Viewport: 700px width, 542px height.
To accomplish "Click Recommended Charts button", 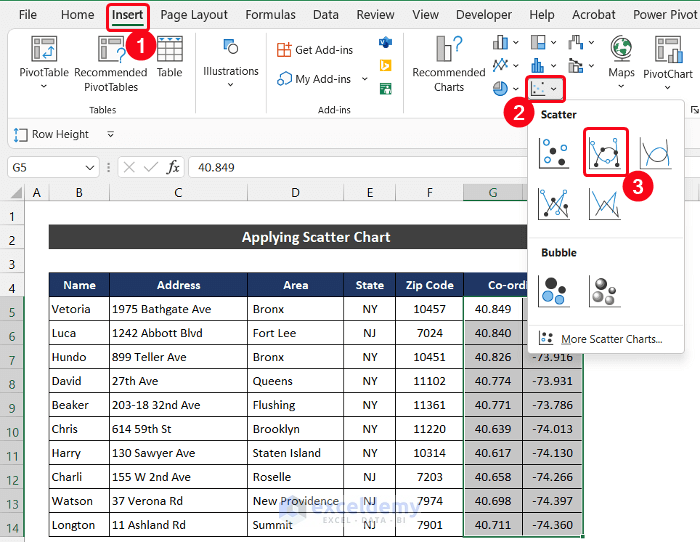I will pos(449,62).
